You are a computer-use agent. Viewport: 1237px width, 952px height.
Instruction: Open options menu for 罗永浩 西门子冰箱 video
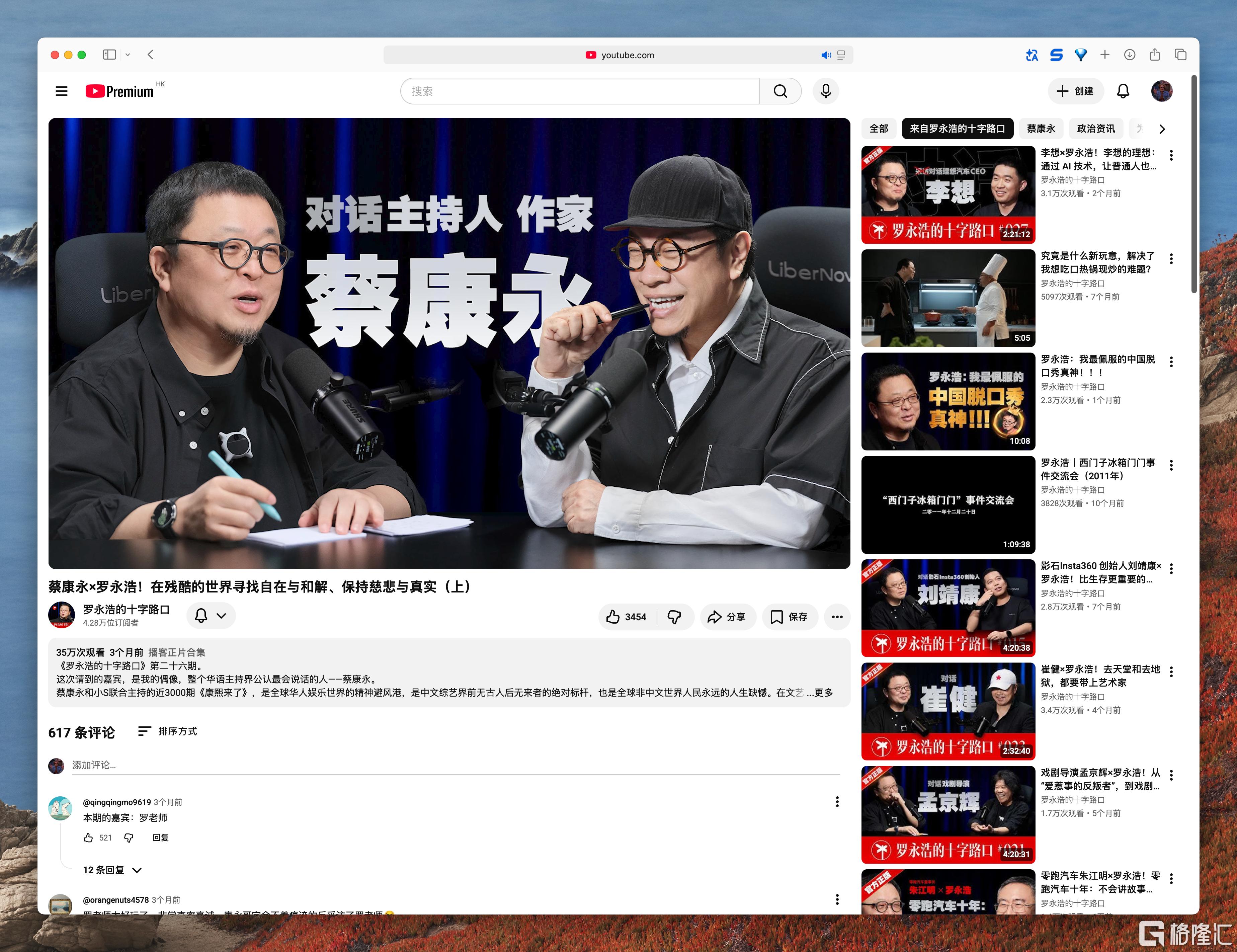(1171, 465)
